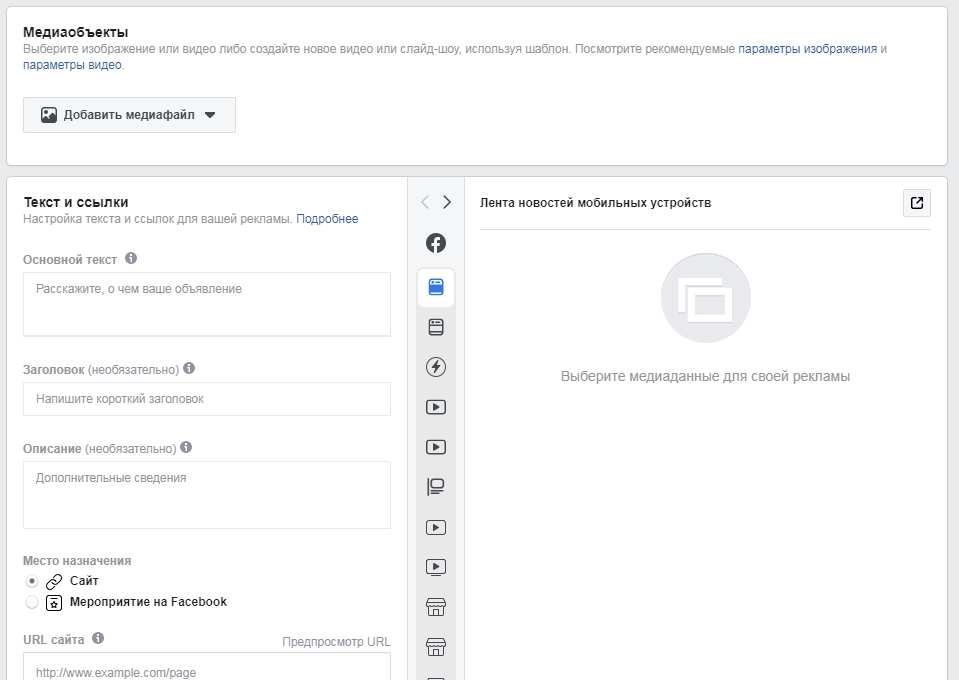
Task: Select the mobile news feed preview icon
Action: tap(435, 287)
